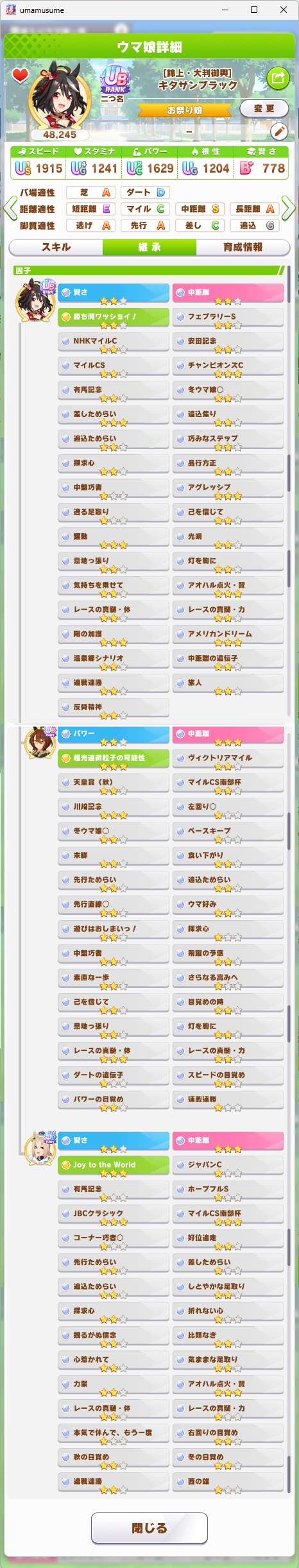Click the pencil edit memo icon
This screenshot has width=299, height=1568.
(x=279, y=132)
